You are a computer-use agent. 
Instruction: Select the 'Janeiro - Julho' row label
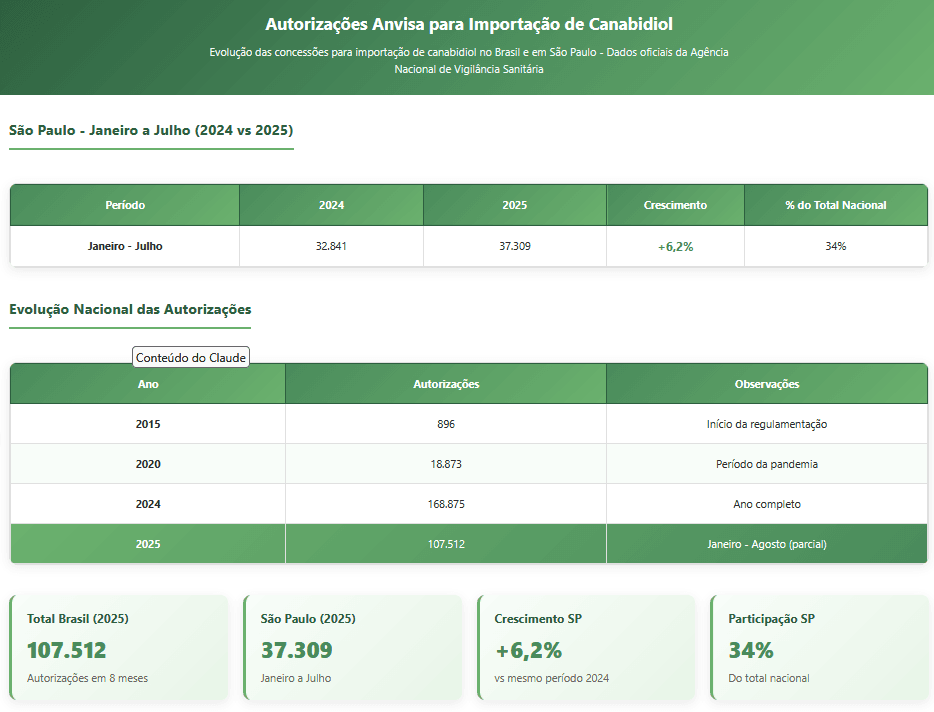tap(125, 246)
